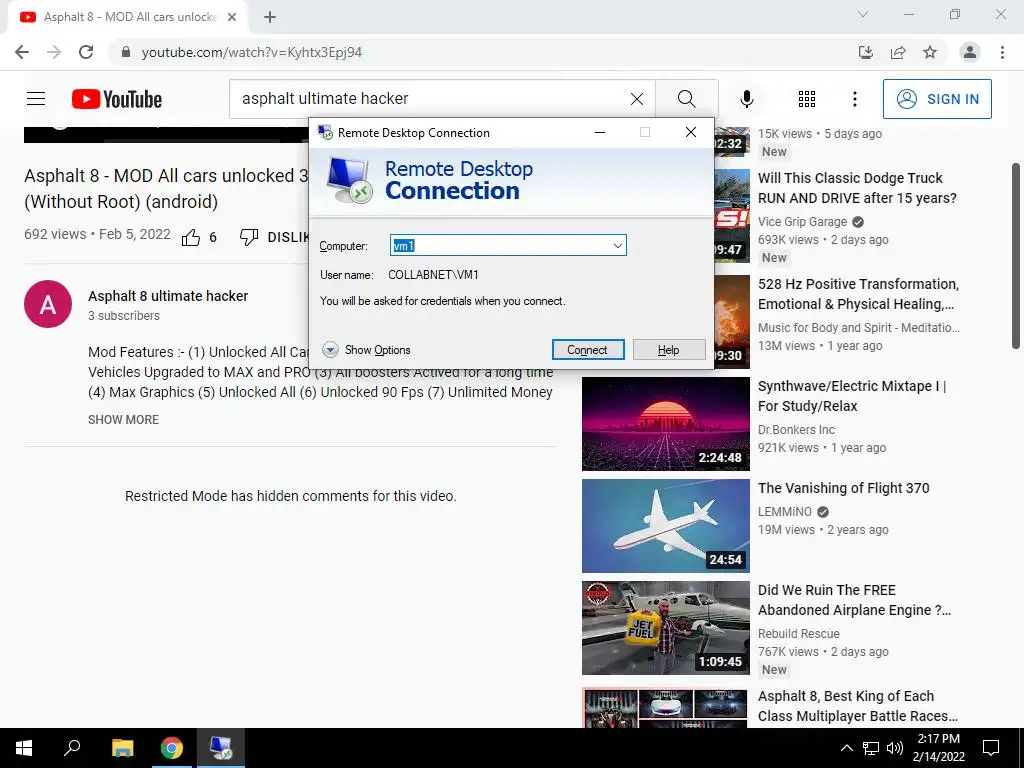Open the Vanishing of Flight 370 thumbnail
Viewport: 1024px width, 768px height.
(665, 526)
